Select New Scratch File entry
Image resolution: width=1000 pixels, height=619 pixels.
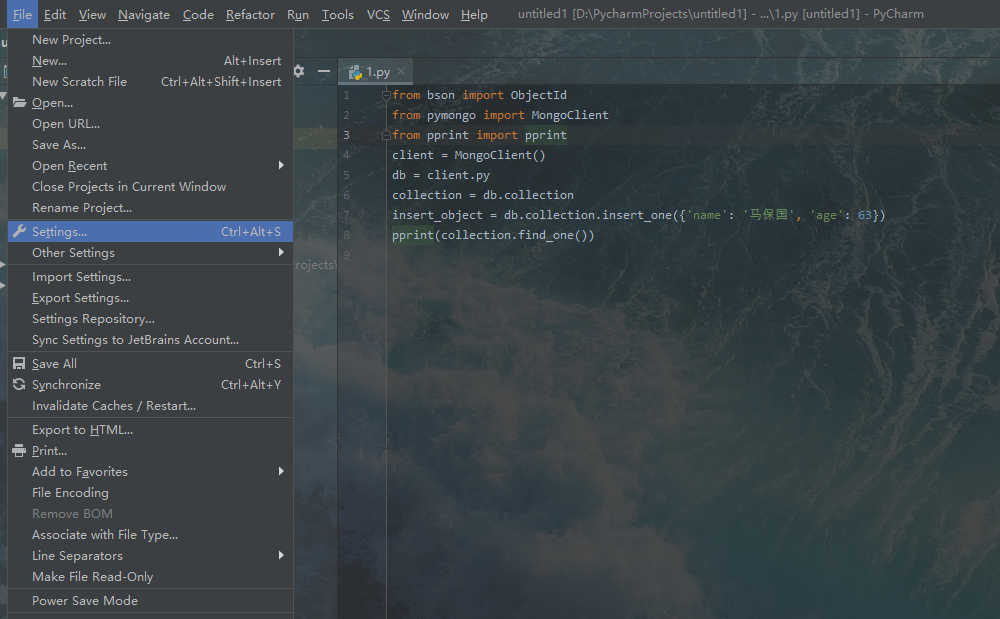(151, 82)
